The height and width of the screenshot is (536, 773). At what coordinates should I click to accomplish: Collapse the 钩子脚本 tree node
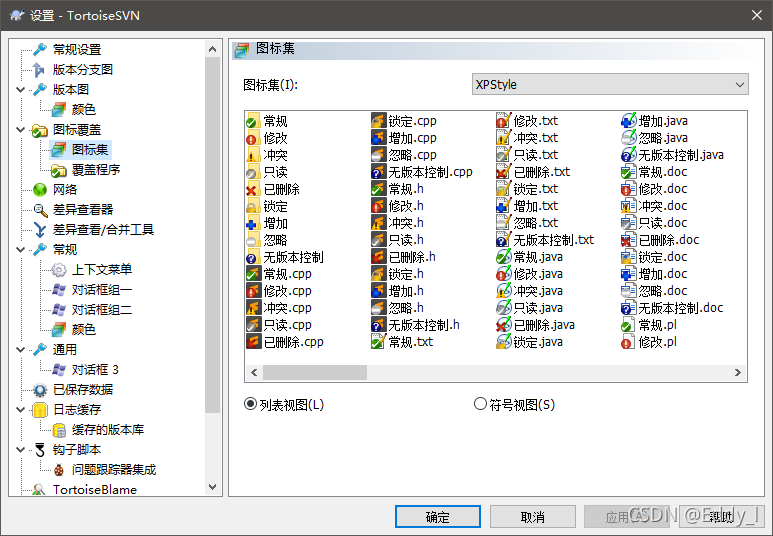[x=21, y=450]
